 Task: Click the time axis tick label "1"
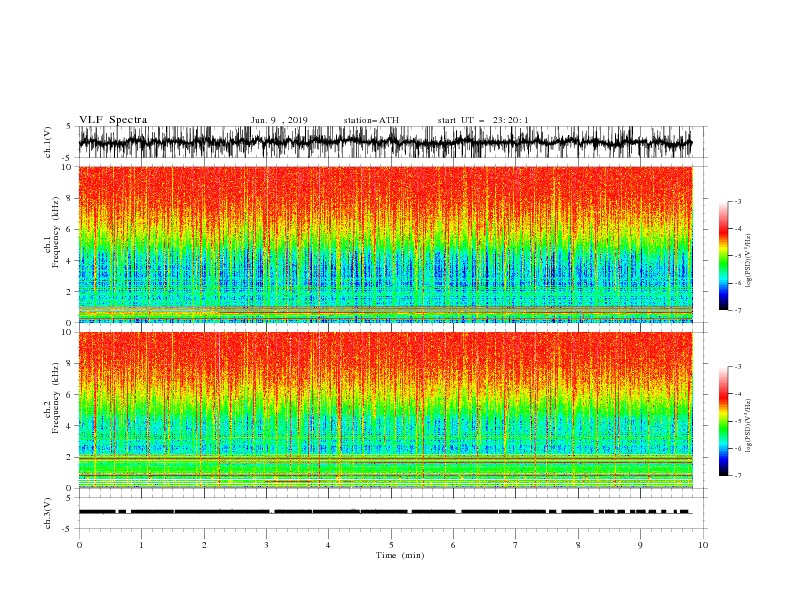point(141,545)
